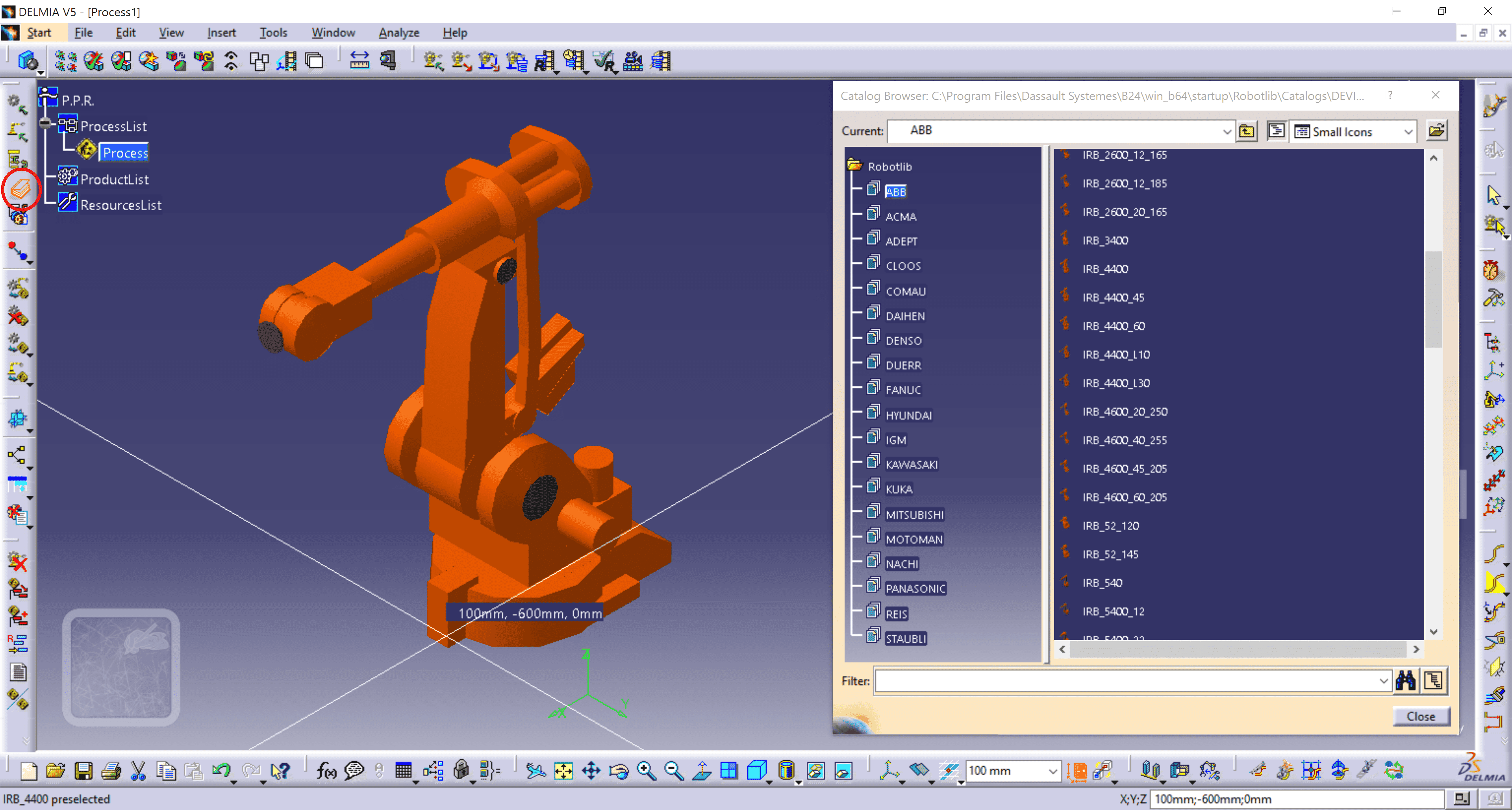Viewport: 1512px width, 810px height.
Task: Open the Browse another catalog folder icon
Action: point(1436,131)
